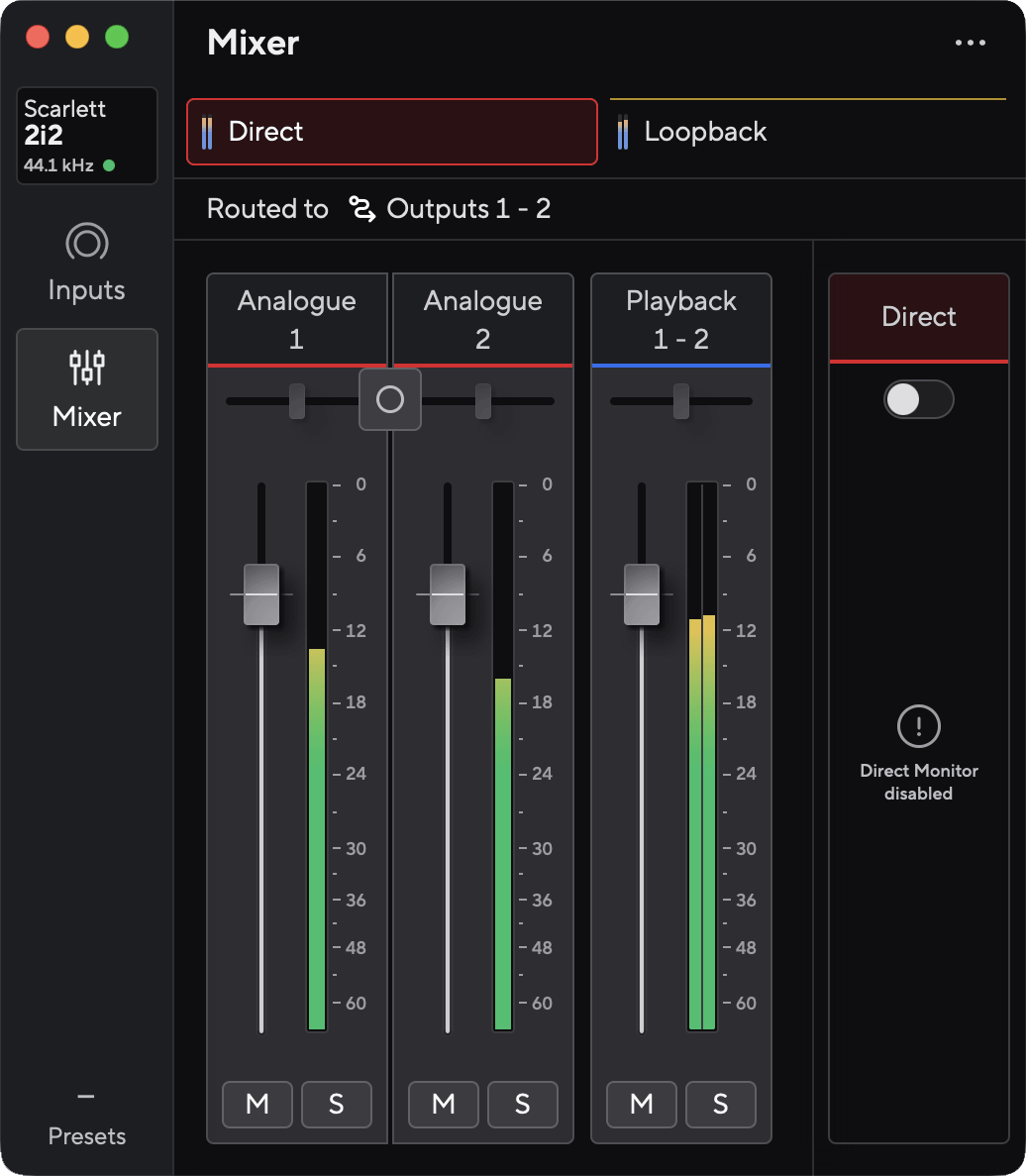Click the 44.1 kHz sample rate text
This screenshot has height=1176, width=1026.
click(58, 165)
